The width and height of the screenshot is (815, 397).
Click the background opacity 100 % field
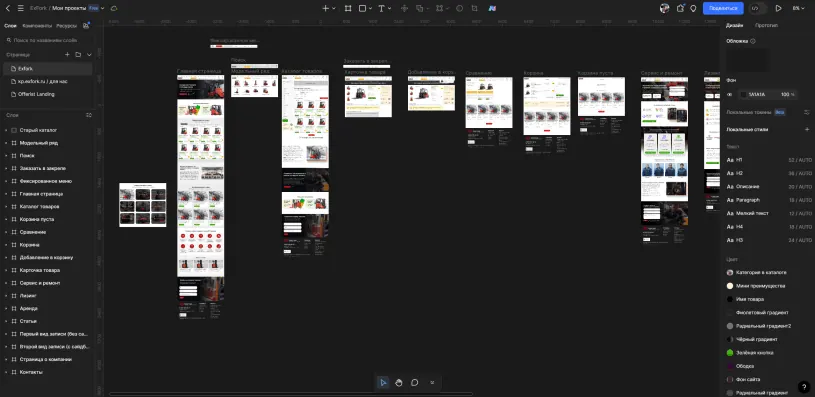(788, 95)
